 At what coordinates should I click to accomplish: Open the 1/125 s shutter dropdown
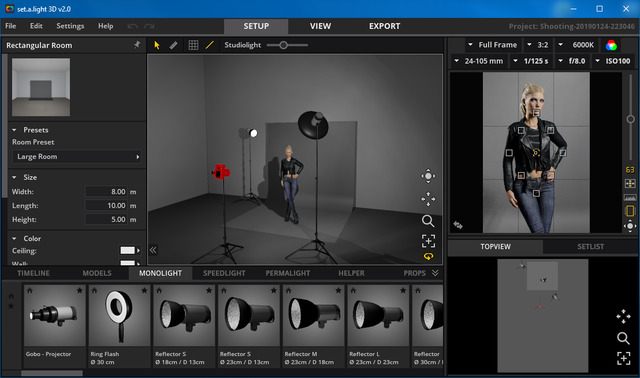point(531,61)
